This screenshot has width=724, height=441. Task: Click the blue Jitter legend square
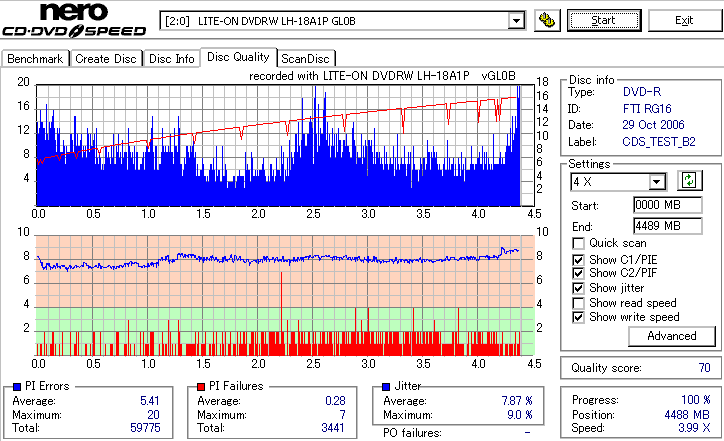(x=386, y=387)
